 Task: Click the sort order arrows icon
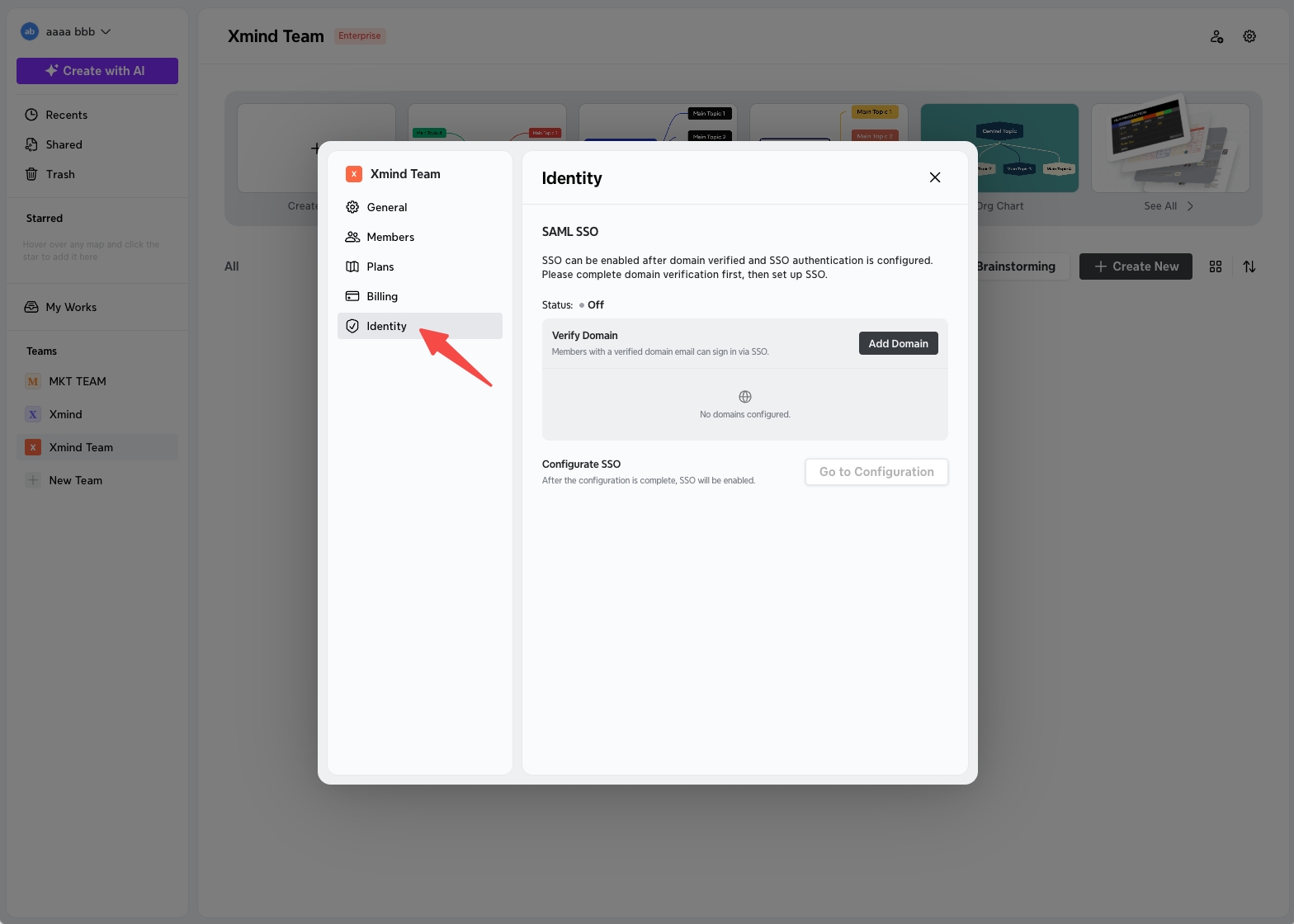1249,266
